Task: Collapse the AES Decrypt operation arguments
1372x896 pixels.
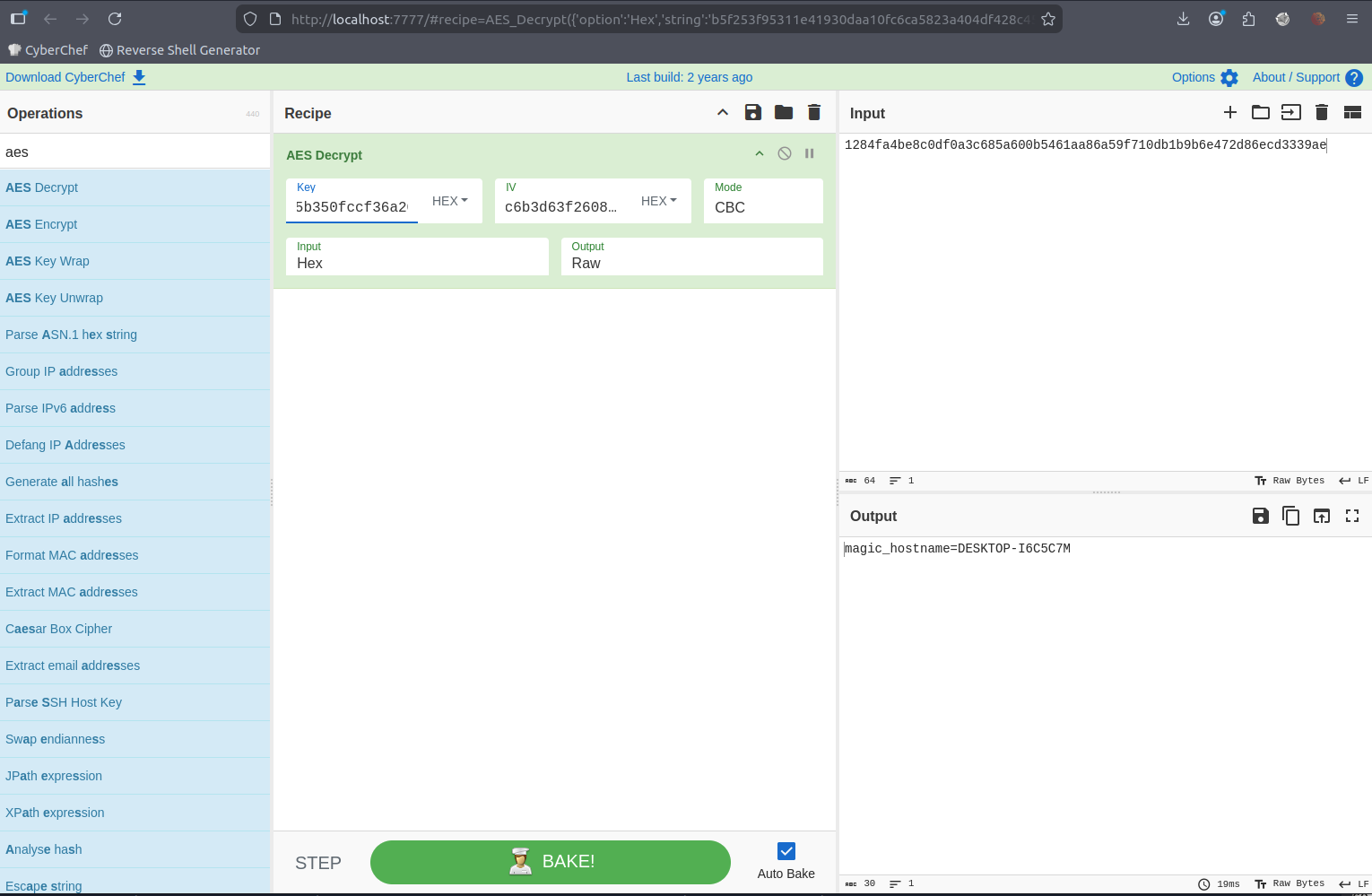Action: [760, 153]
